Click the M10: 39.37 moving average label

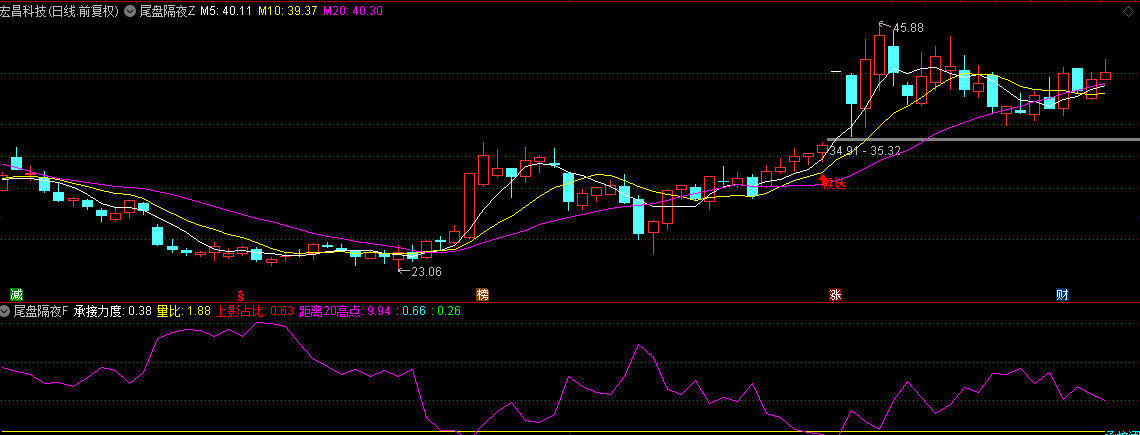coord(287,11)
